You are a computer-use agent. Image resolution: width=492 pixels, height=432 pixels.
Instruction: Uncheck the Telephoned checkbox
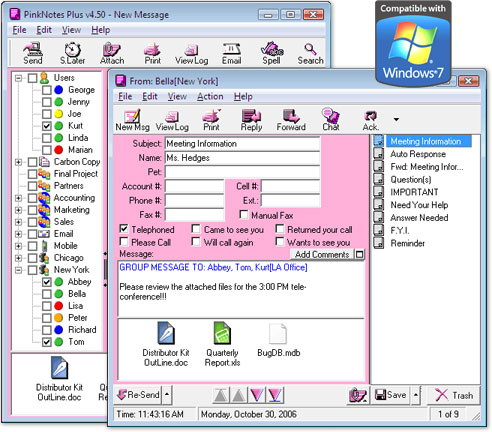pyautogui.click(x=124, y=229)
